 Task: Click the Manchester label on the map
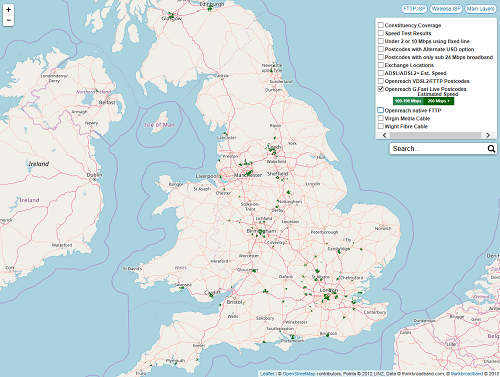pos(248,175)
